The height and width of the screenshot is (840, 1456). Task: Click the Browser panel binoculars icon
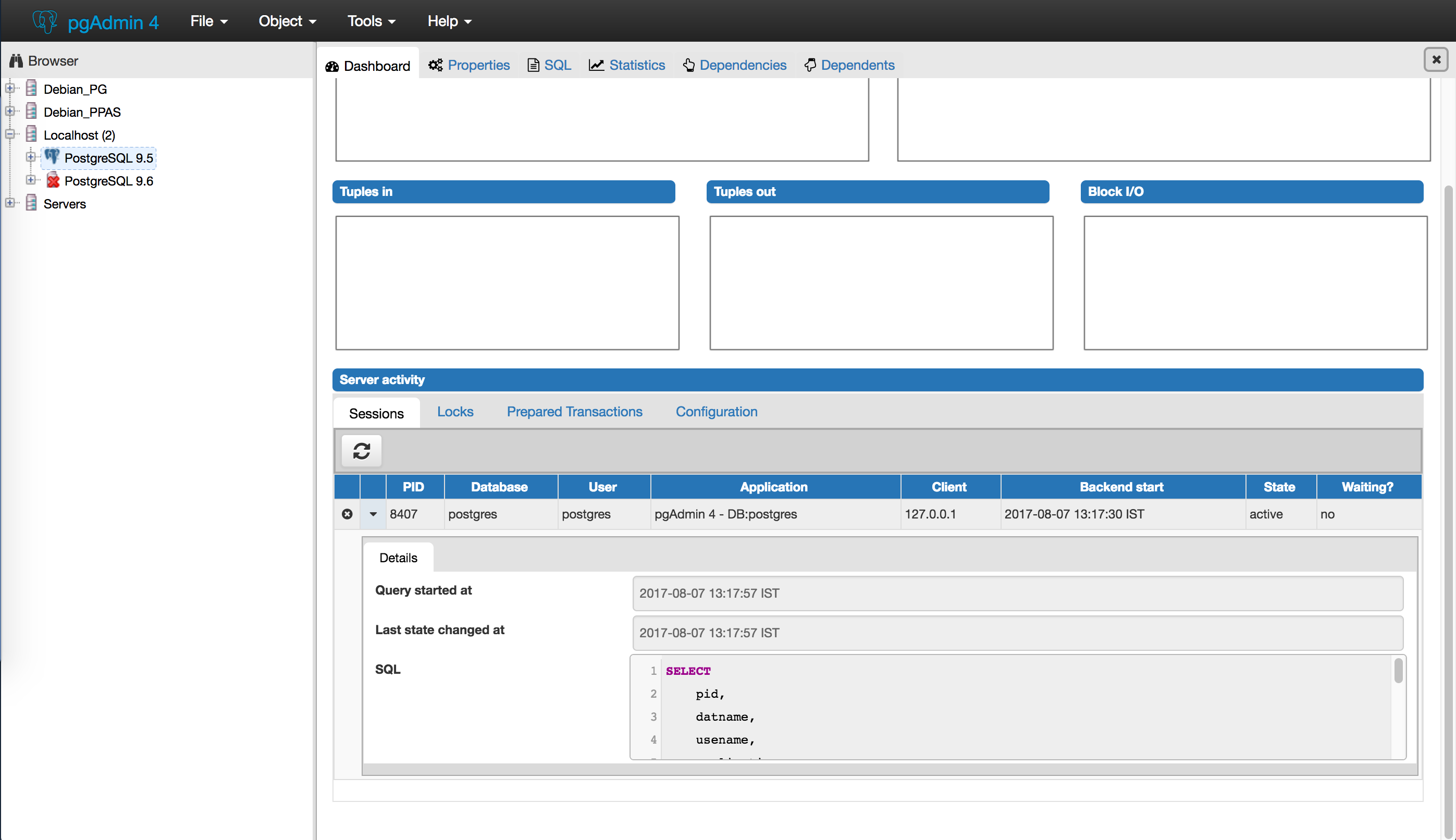coord(16,60)
